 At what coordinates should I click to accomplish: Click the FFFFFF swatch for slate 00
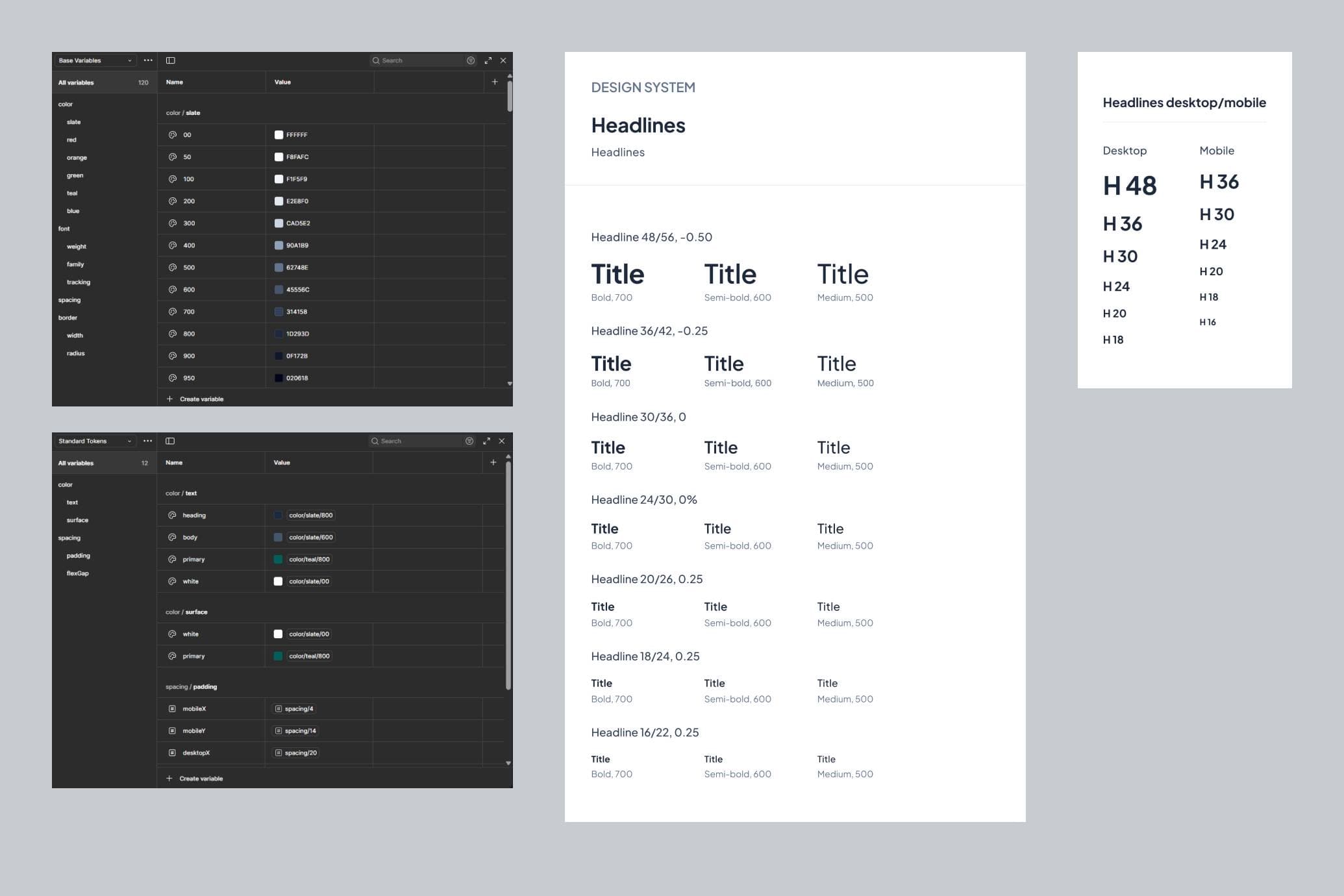pos(278,134)
